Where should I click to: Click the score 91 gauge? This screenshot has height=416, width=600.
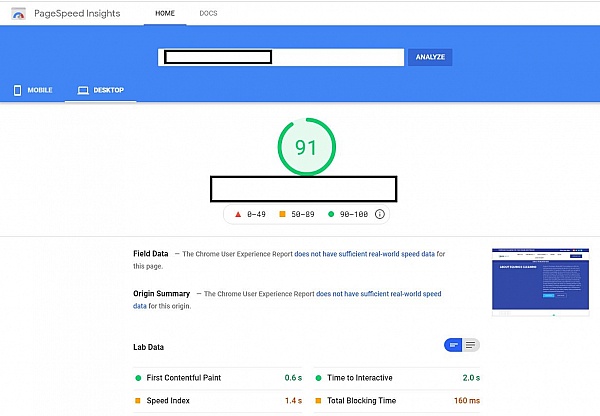[307, 147]
